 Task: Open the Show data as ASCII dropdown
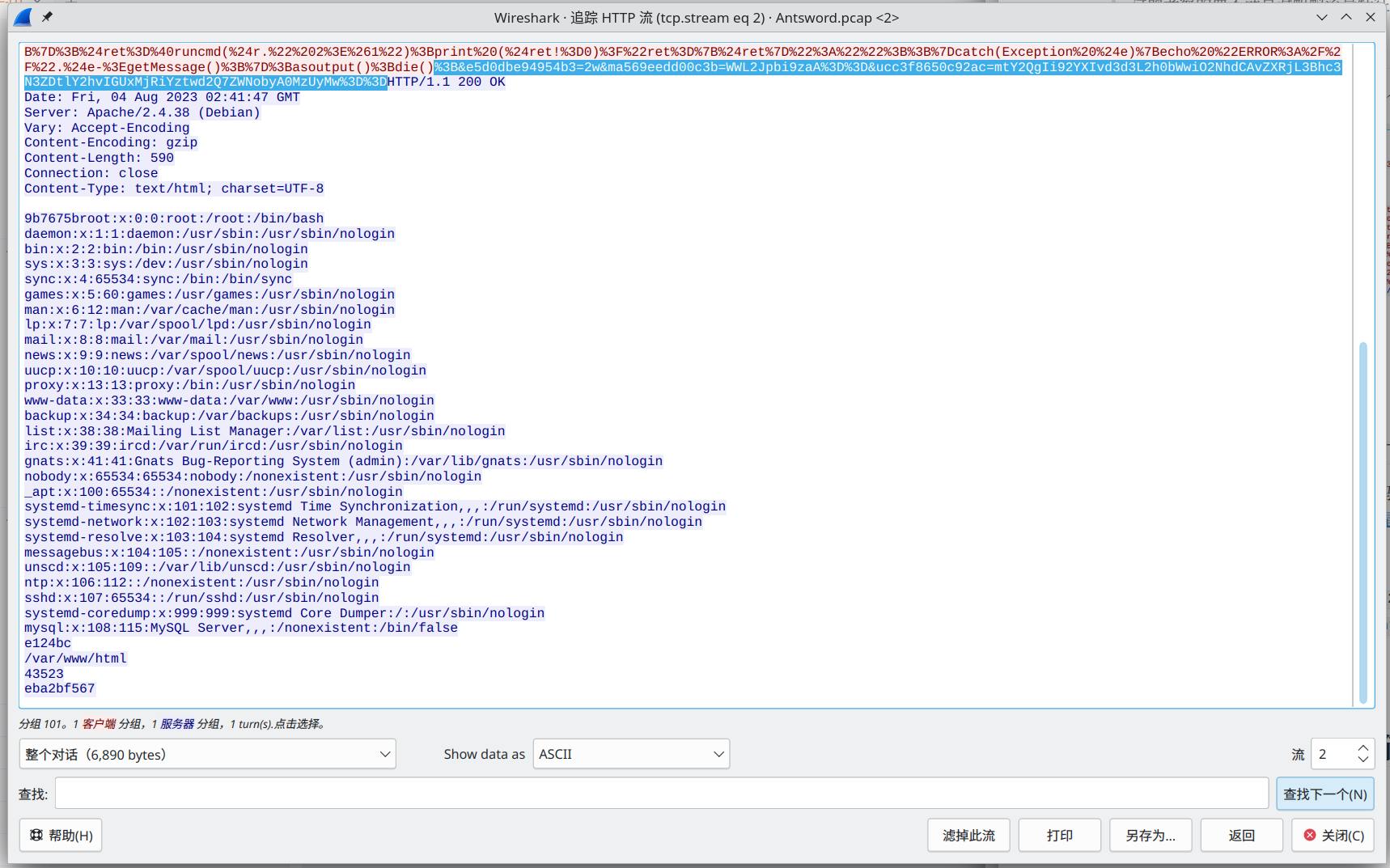coord(631,754)
